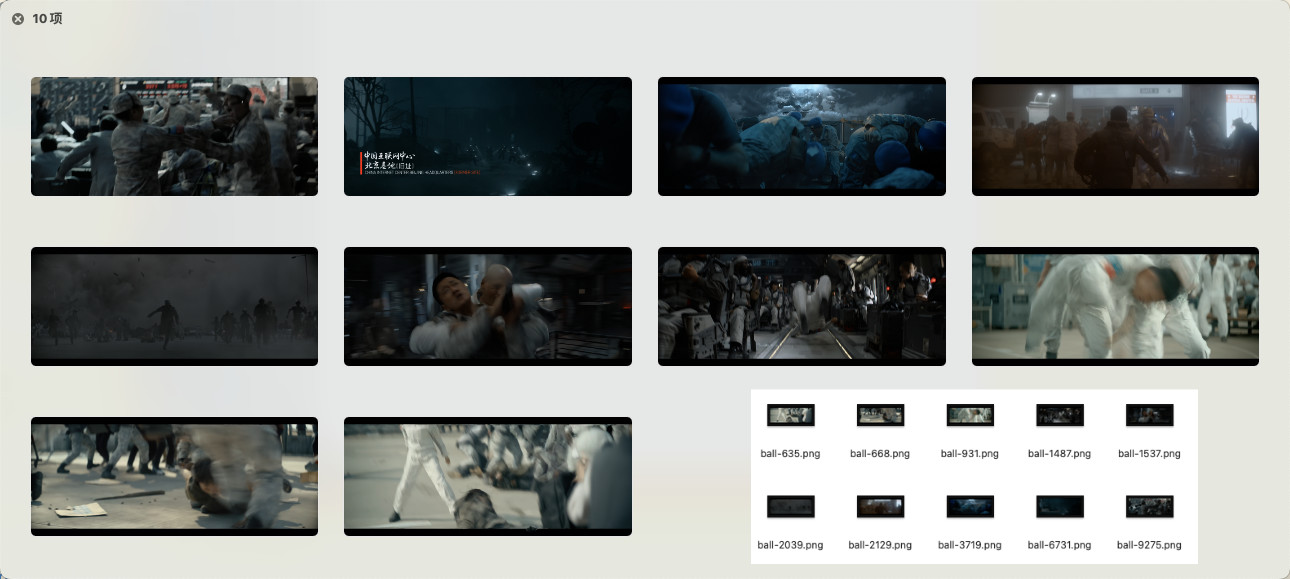Select the ball-6731.png file icon

click(1060, 506)
